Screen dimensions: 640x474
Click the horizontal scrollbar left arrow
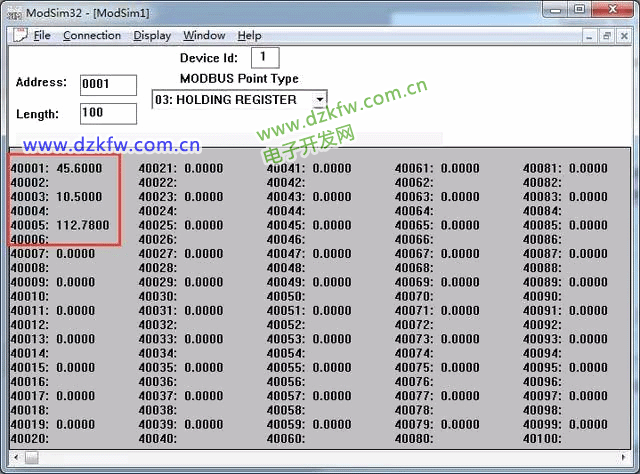(x=13, y=457)
